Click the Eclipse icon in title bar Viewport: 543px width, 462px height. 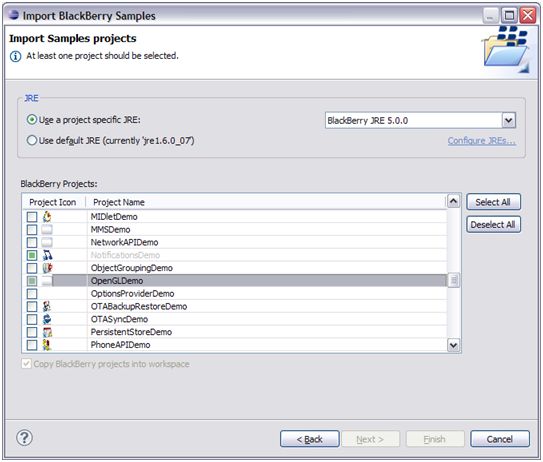[x=14, y=15]
